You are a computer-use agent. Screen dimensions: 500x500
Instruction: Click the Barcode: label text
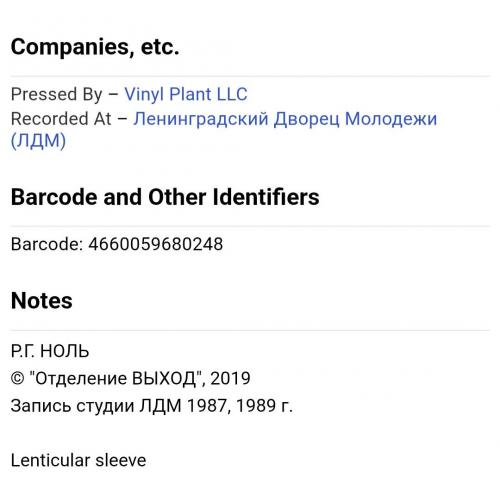pos(47,244)
